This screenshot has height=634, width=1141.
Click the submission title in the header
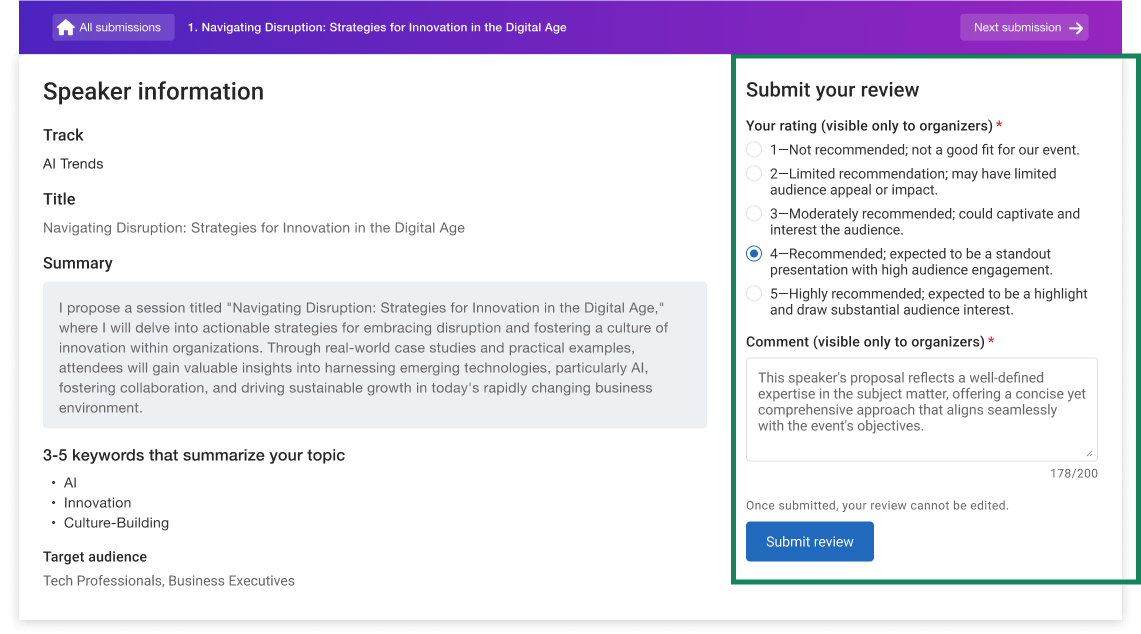(x=377, y=28)
